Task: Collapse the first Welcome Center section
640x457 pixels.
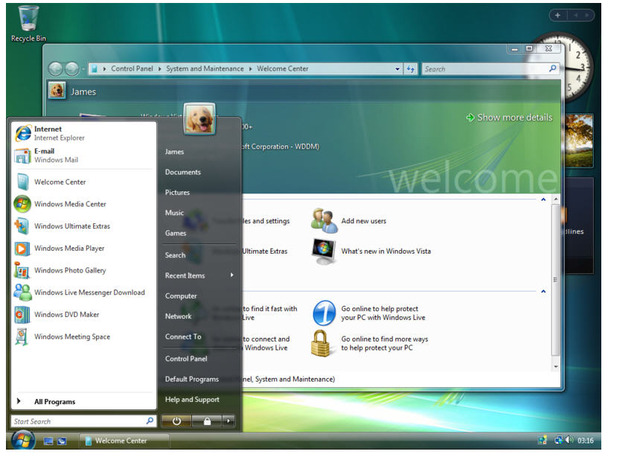Action: tap(543, 200)
